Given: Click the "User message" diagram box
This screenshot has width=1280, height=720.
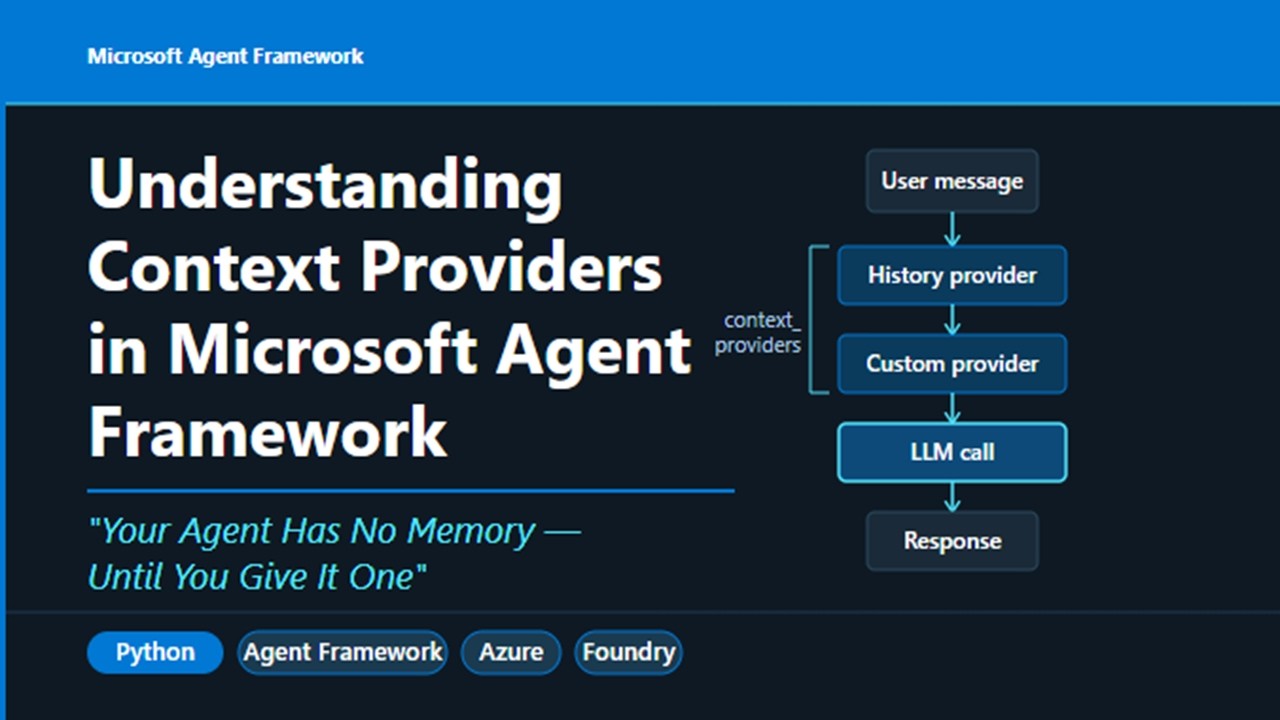Looking at the screenshot, I should tap(952, 181).
